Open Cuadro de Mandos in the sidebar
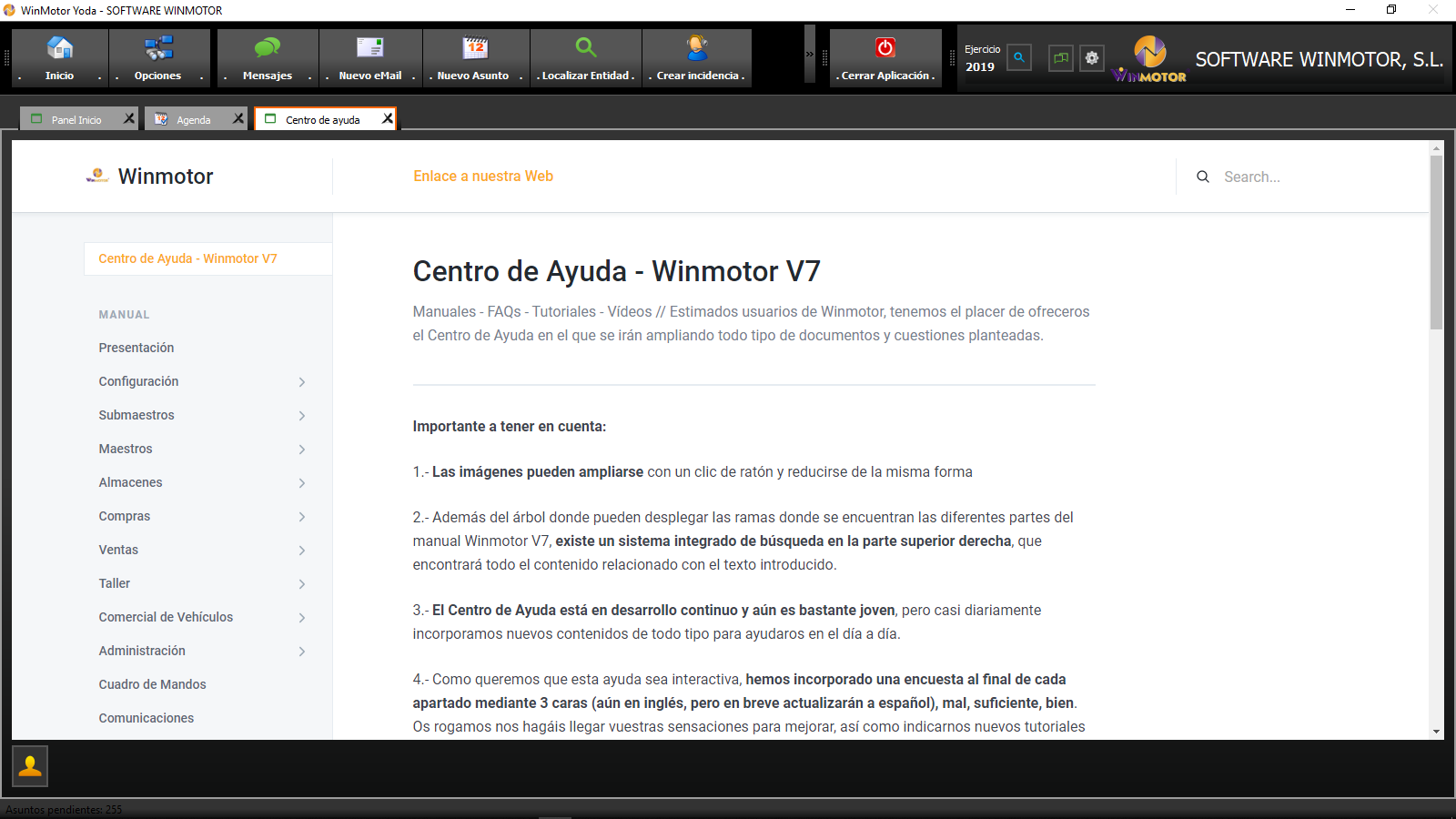Image resolution: width=1456 pixels, height=819 pixels. point(153,684)
